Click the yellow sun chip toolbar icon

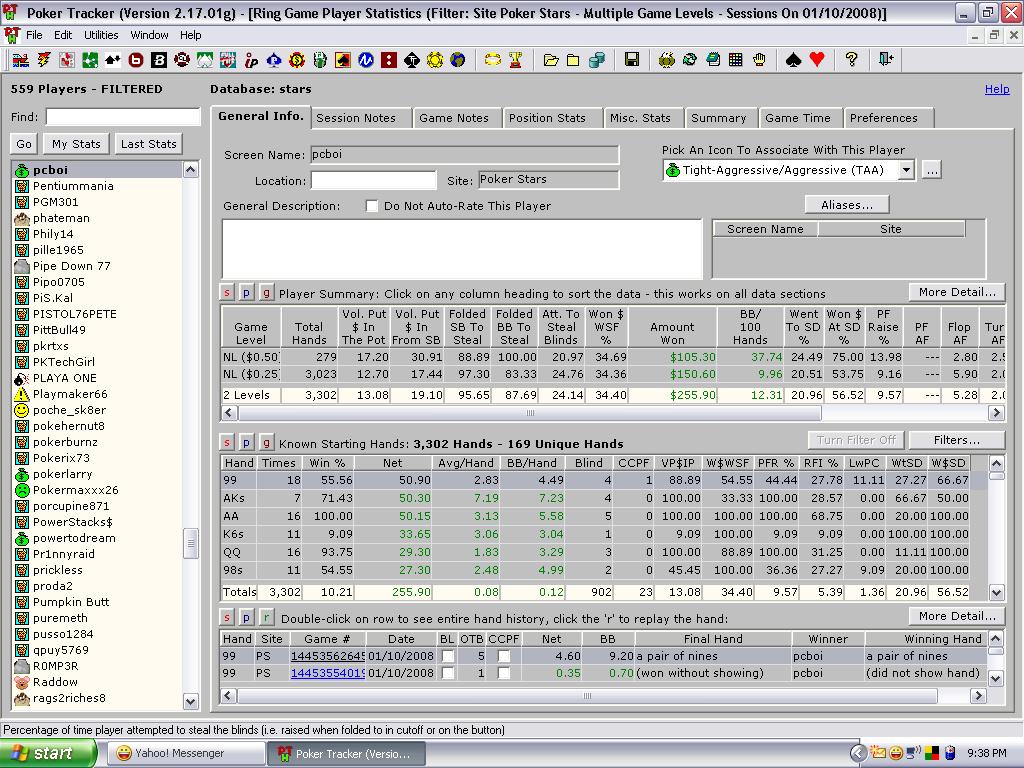(x=435, y=60)
